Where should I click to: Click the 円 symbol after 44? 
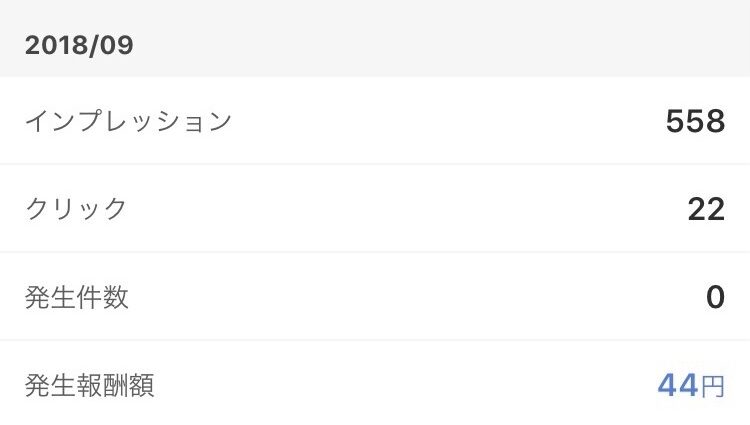click(713, 387)
